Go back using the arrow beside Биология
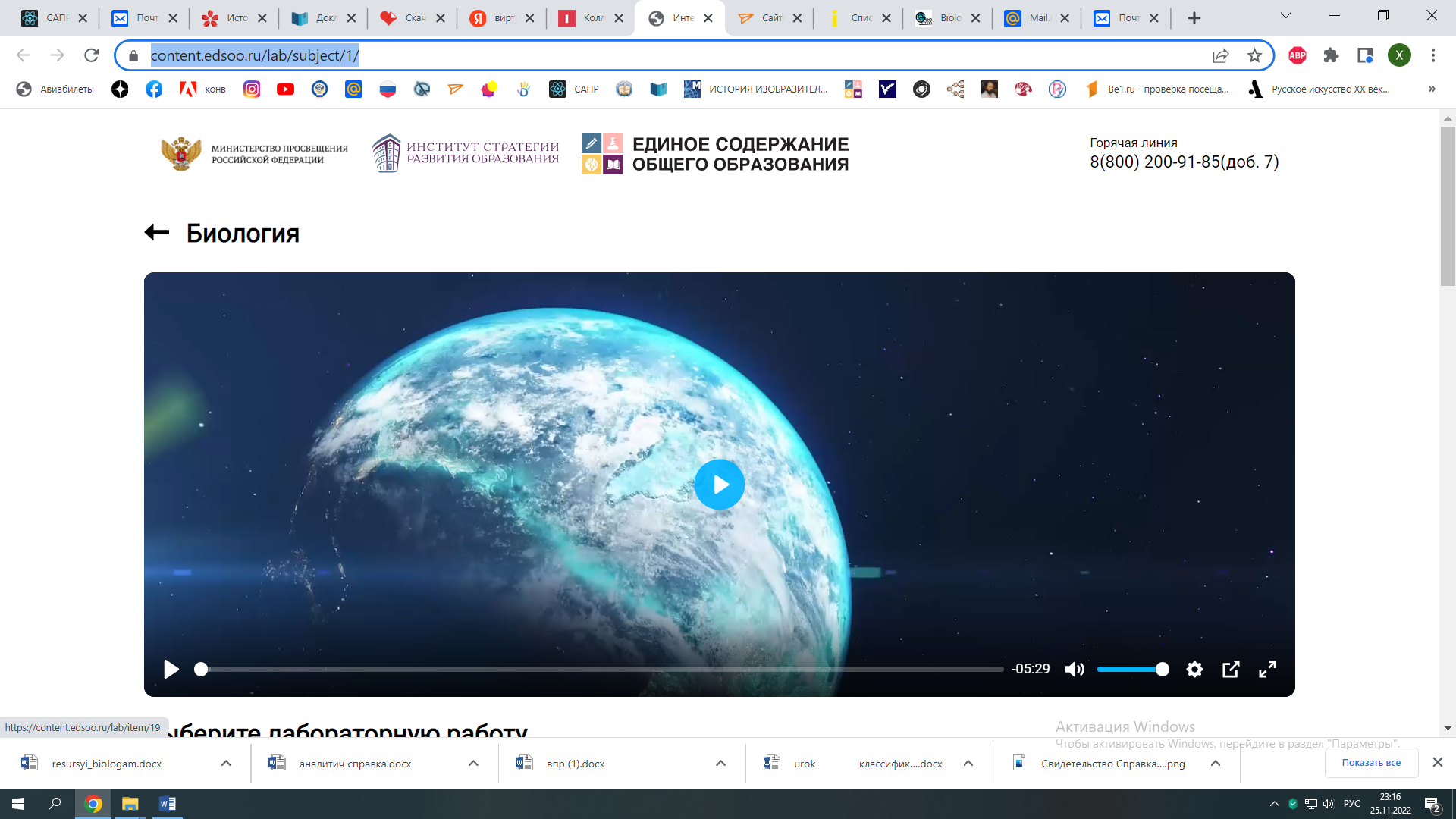1456x819 pixels. 157,232
